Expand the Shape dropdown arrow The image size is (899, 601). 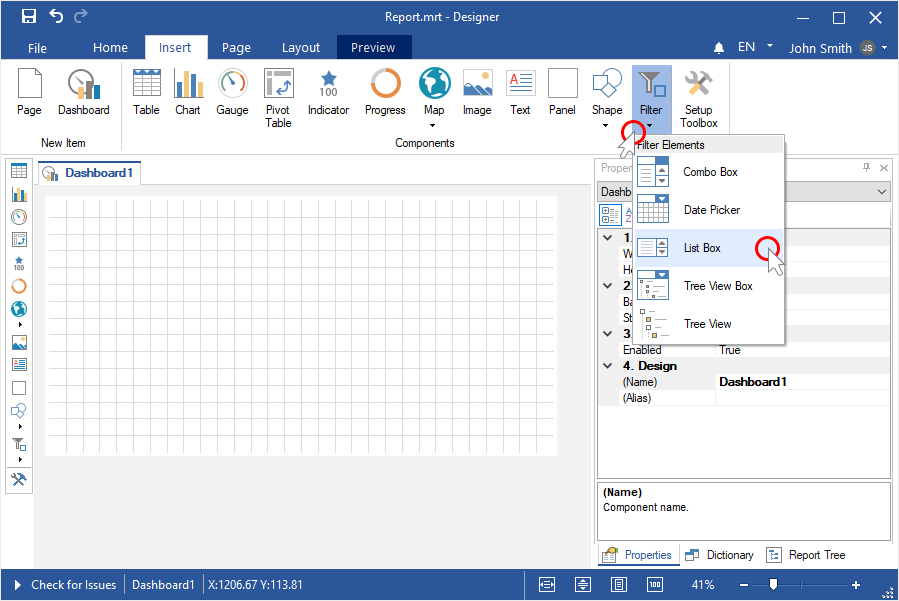click(x=606, y=126)
